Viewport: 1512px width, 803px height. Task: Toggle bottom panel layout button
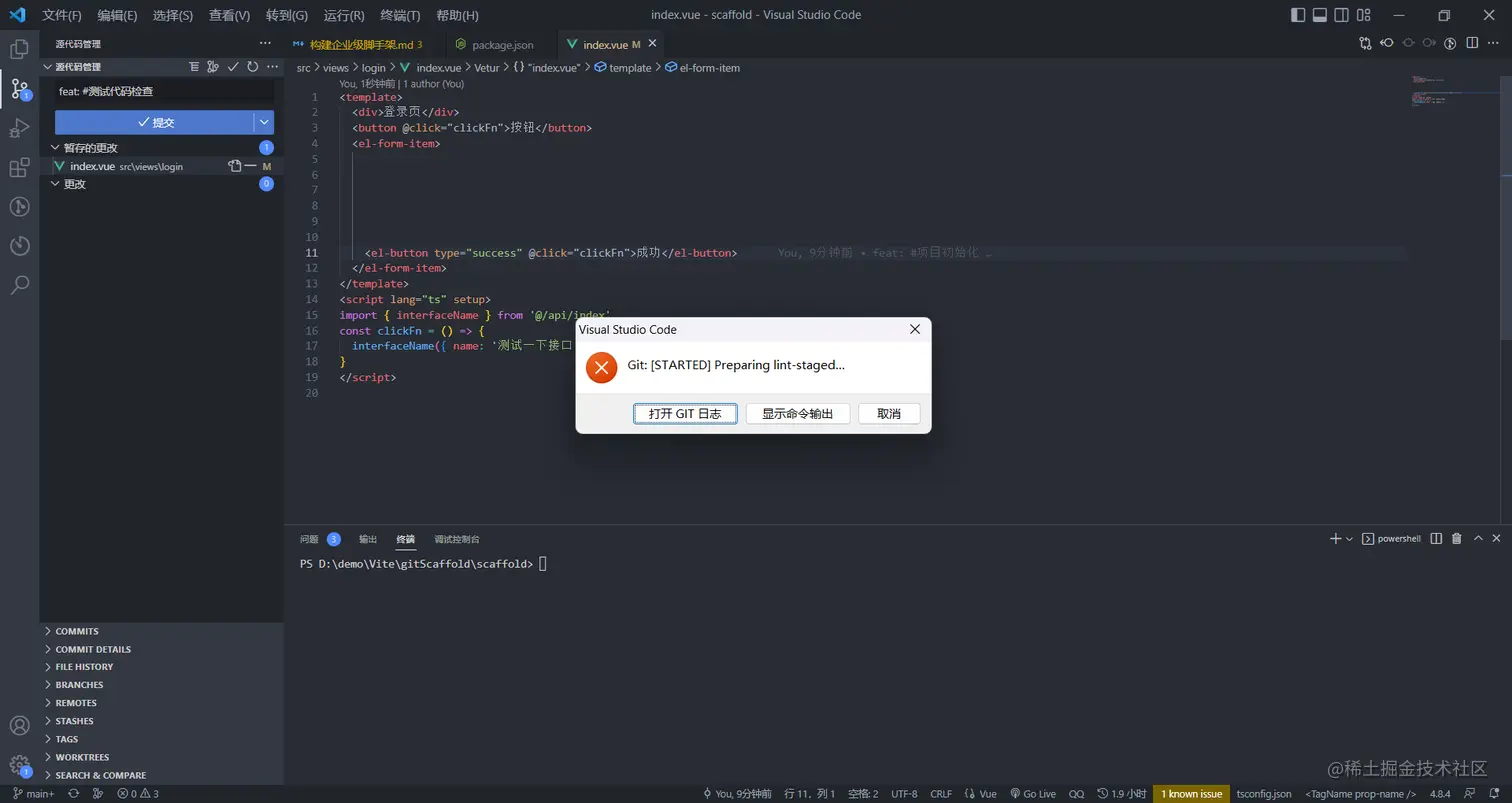coord(1320,15)
